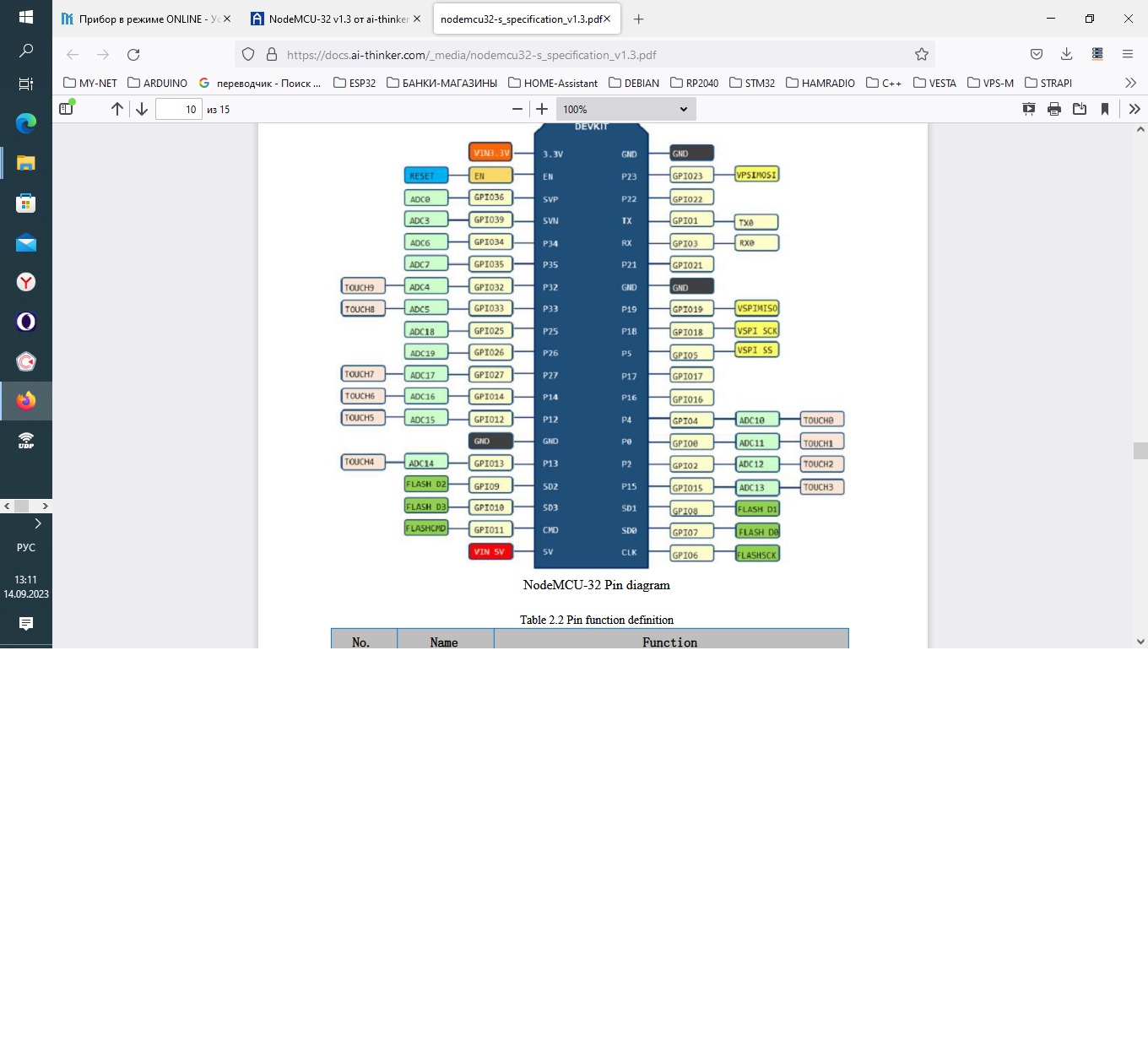Open tracking protection shield
1148x1046 pixels.
pos(248,54)
